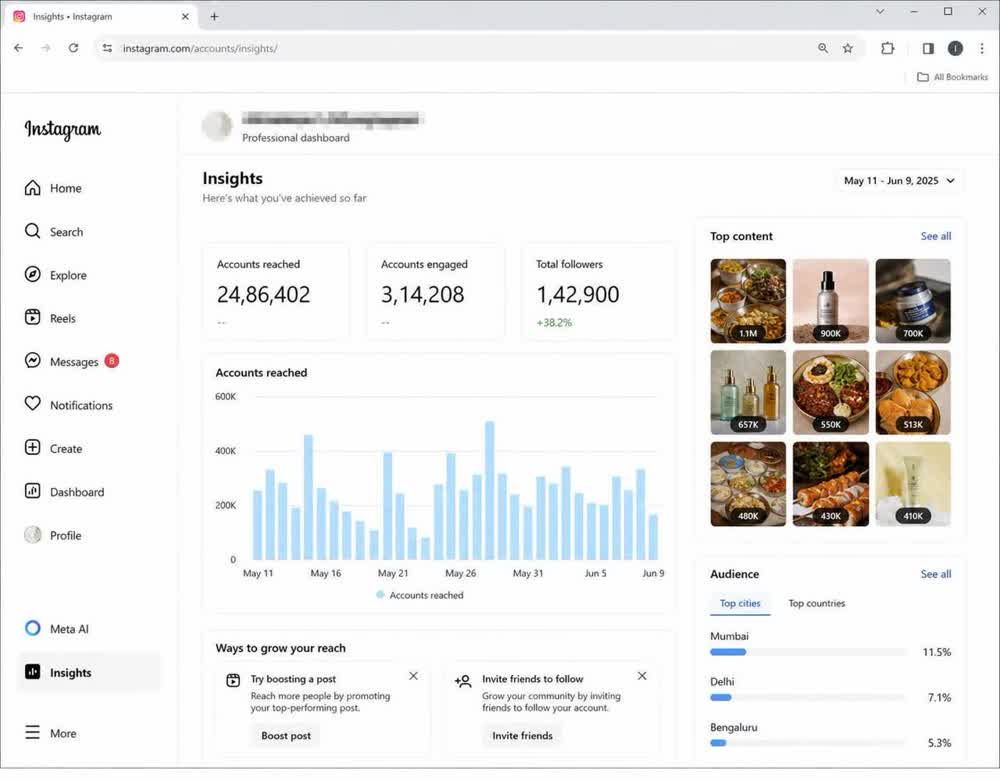Open Messages with 8 unread badge

71,362
